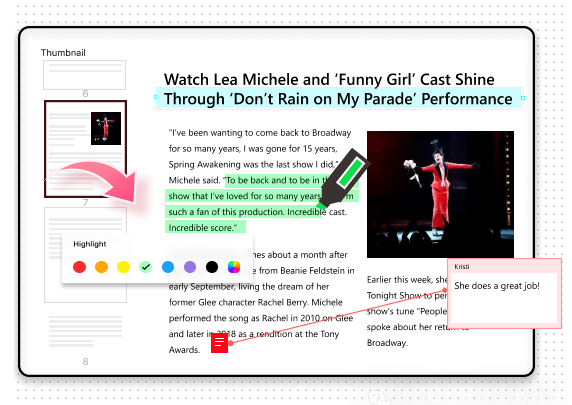Click the performer stage photo in article
This screenshot has width=572, height=405.
click(x=440, y=194)
